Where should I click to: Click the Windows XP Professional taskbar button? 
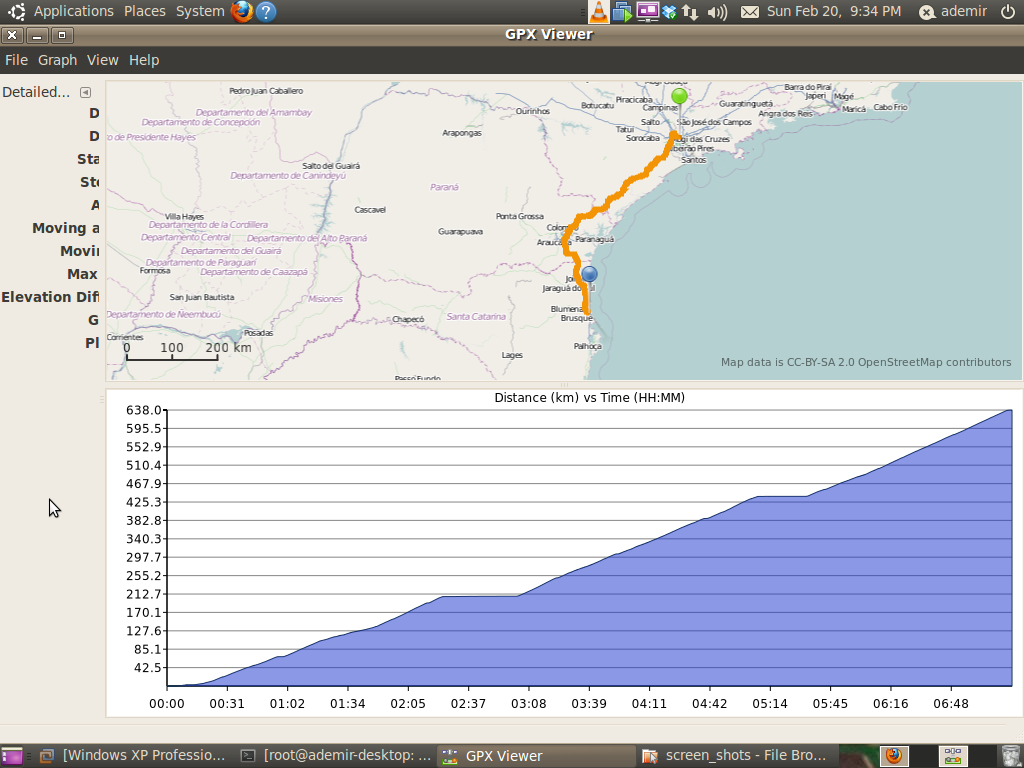pyautogui.click(x=134, y=756)
